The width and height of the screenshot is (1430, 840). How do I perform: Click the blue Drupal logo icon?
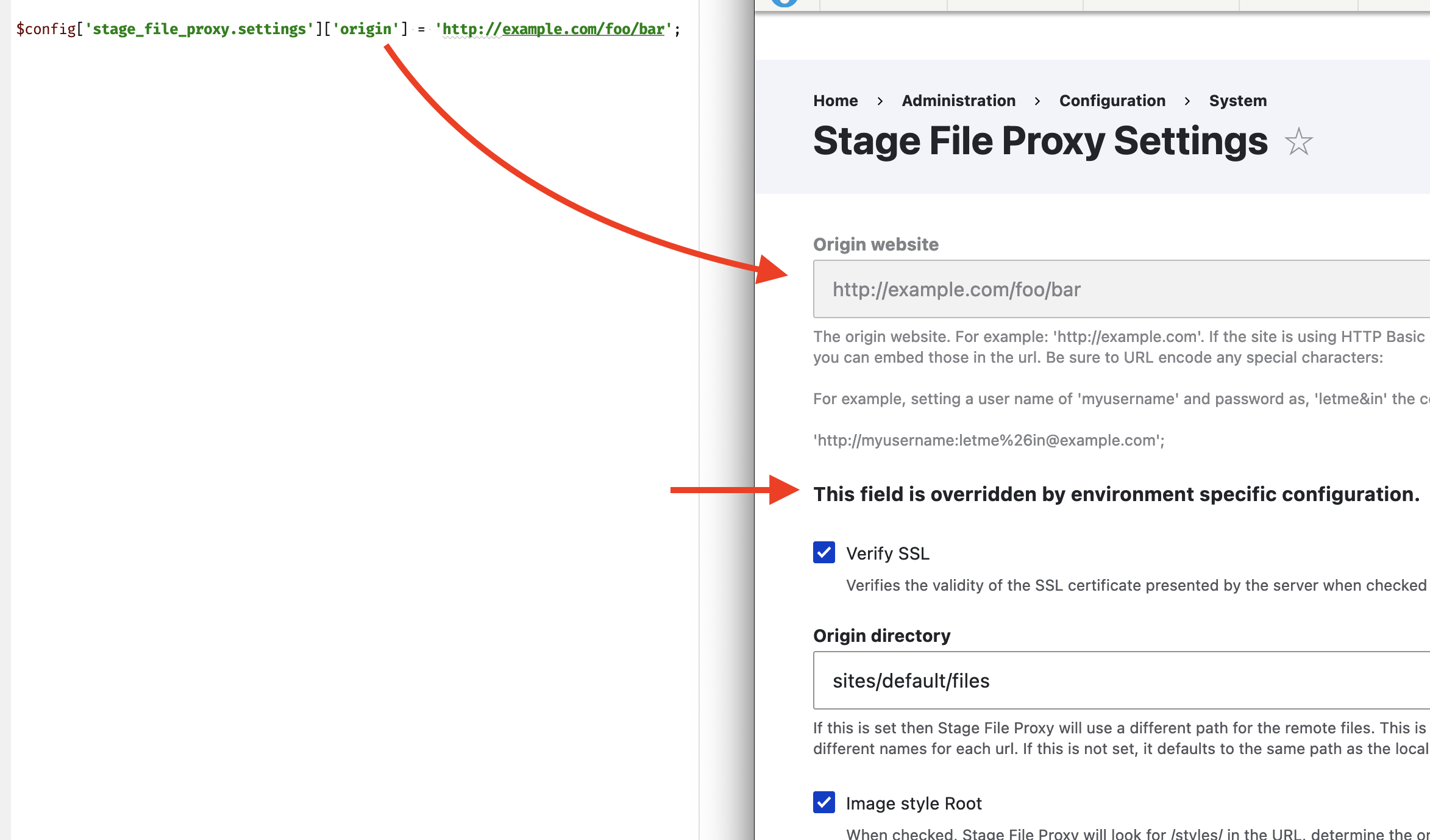pyautogui.click(x=785, y=3)
